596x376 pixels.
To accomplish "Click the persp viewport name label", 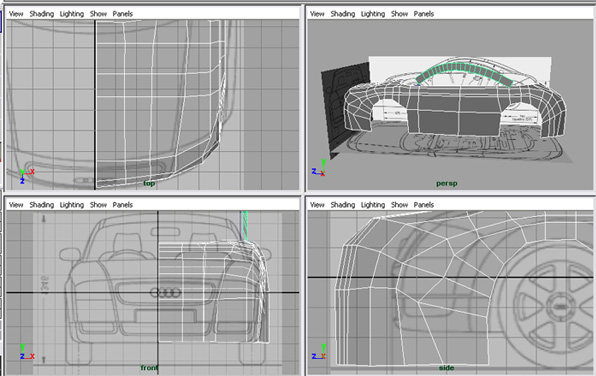I will tap(447, 184).
